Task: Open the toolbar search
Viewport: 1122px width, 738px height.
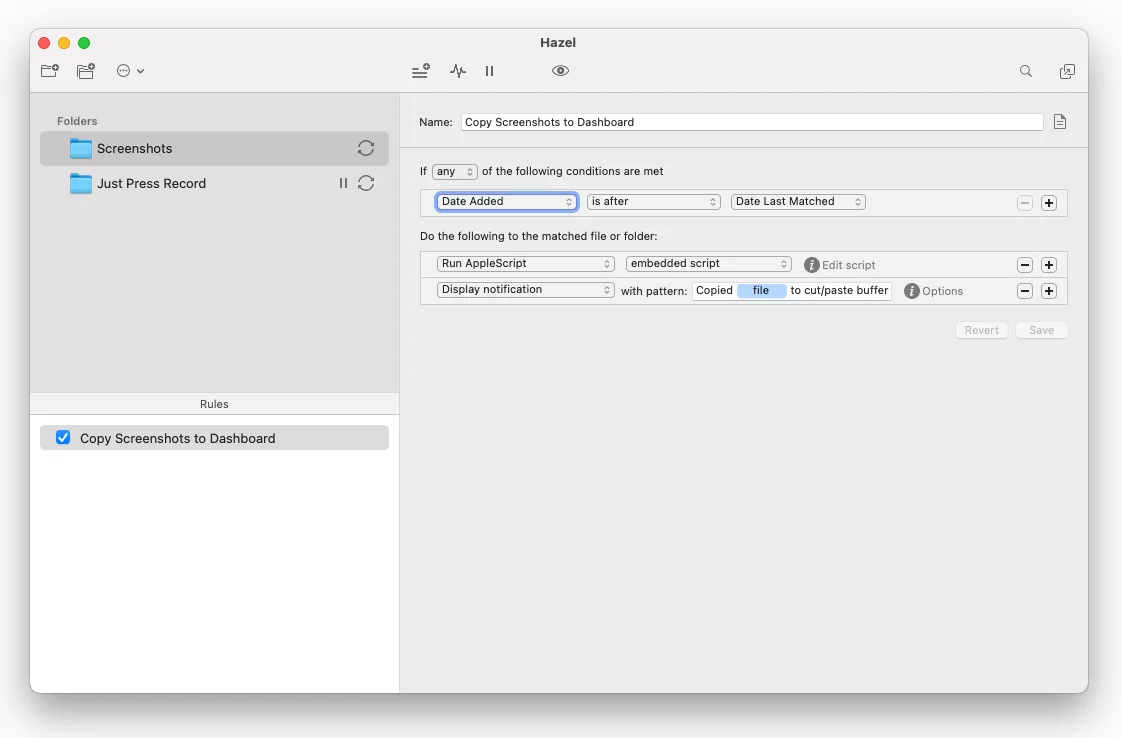Action: 1026,71
